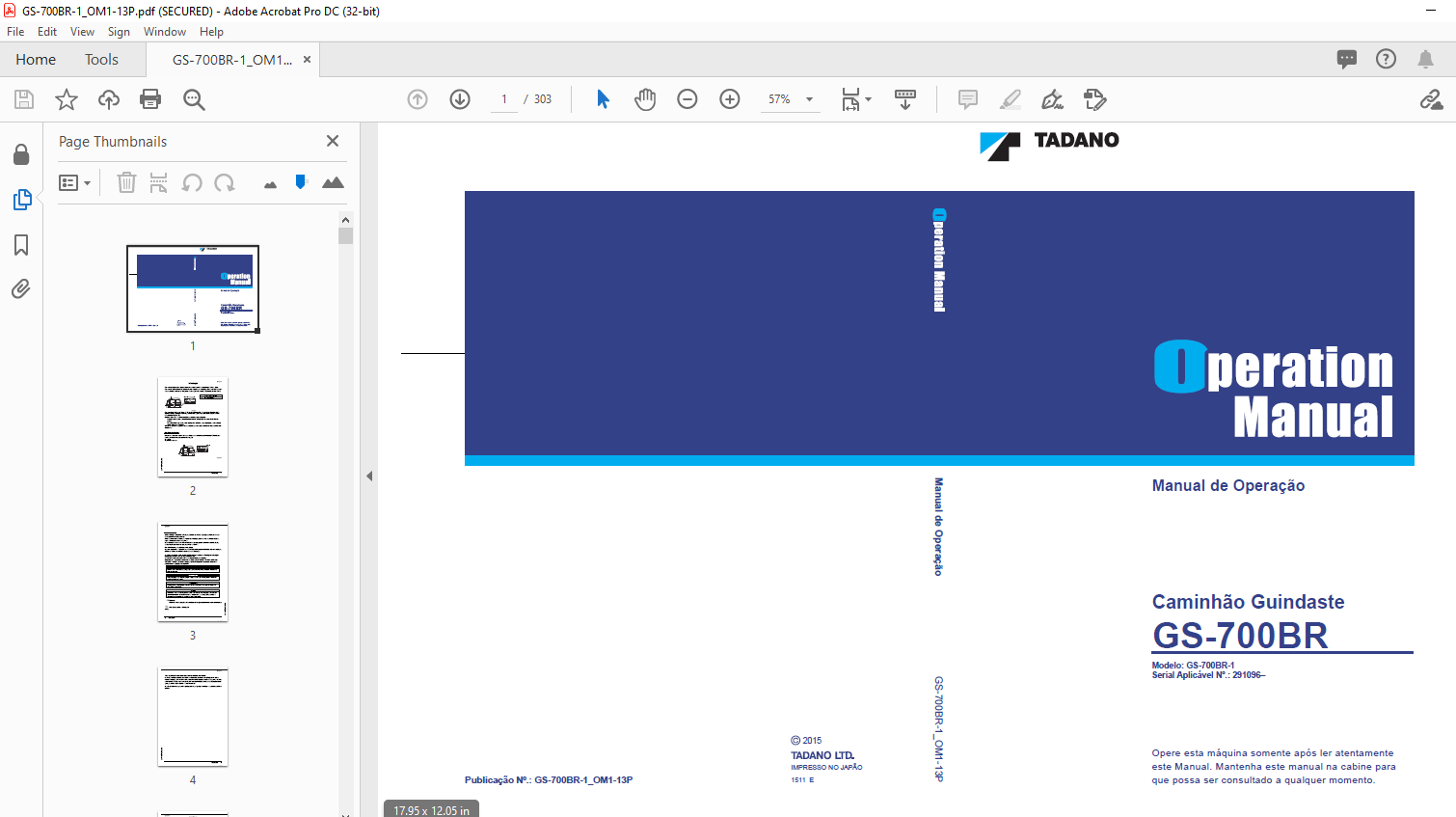Screen dimensions: 1456x817
Task: Select page 1 thumbnail
Action: (x=193, y=288)
